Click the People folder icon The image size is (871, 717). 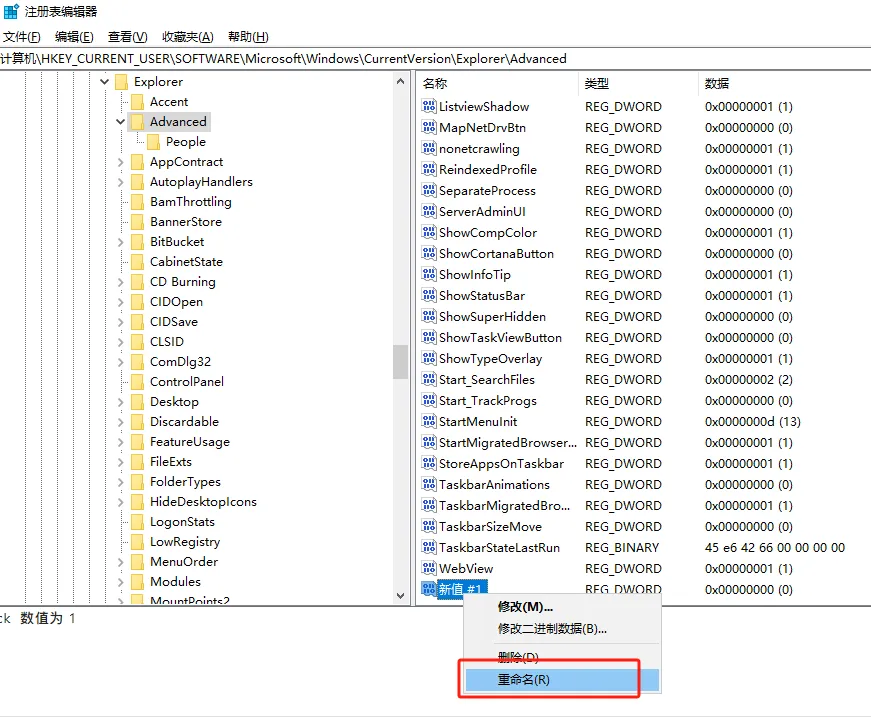click(154, 142)
